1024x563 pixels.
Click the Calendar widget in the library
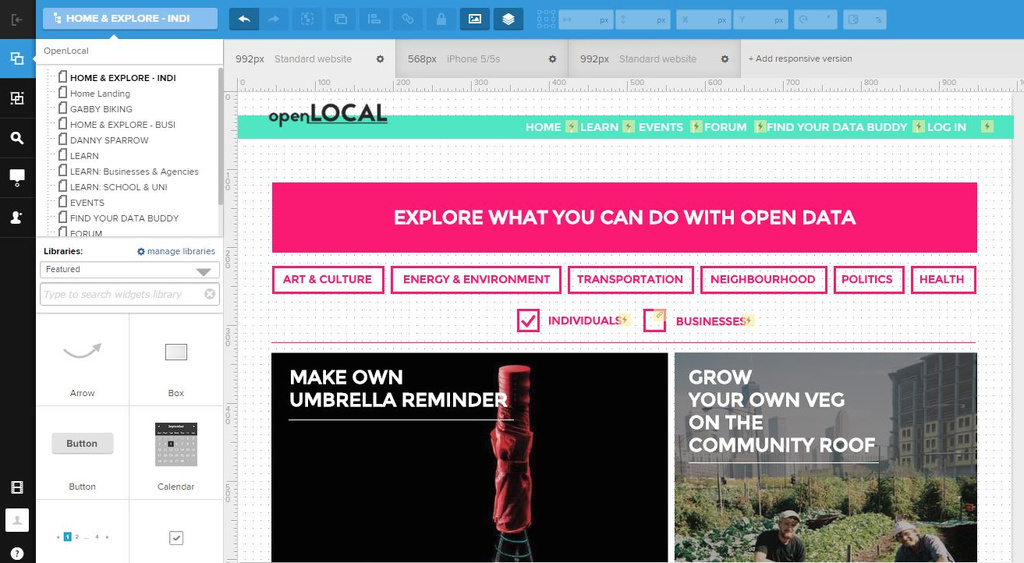(x=176, y=454)
